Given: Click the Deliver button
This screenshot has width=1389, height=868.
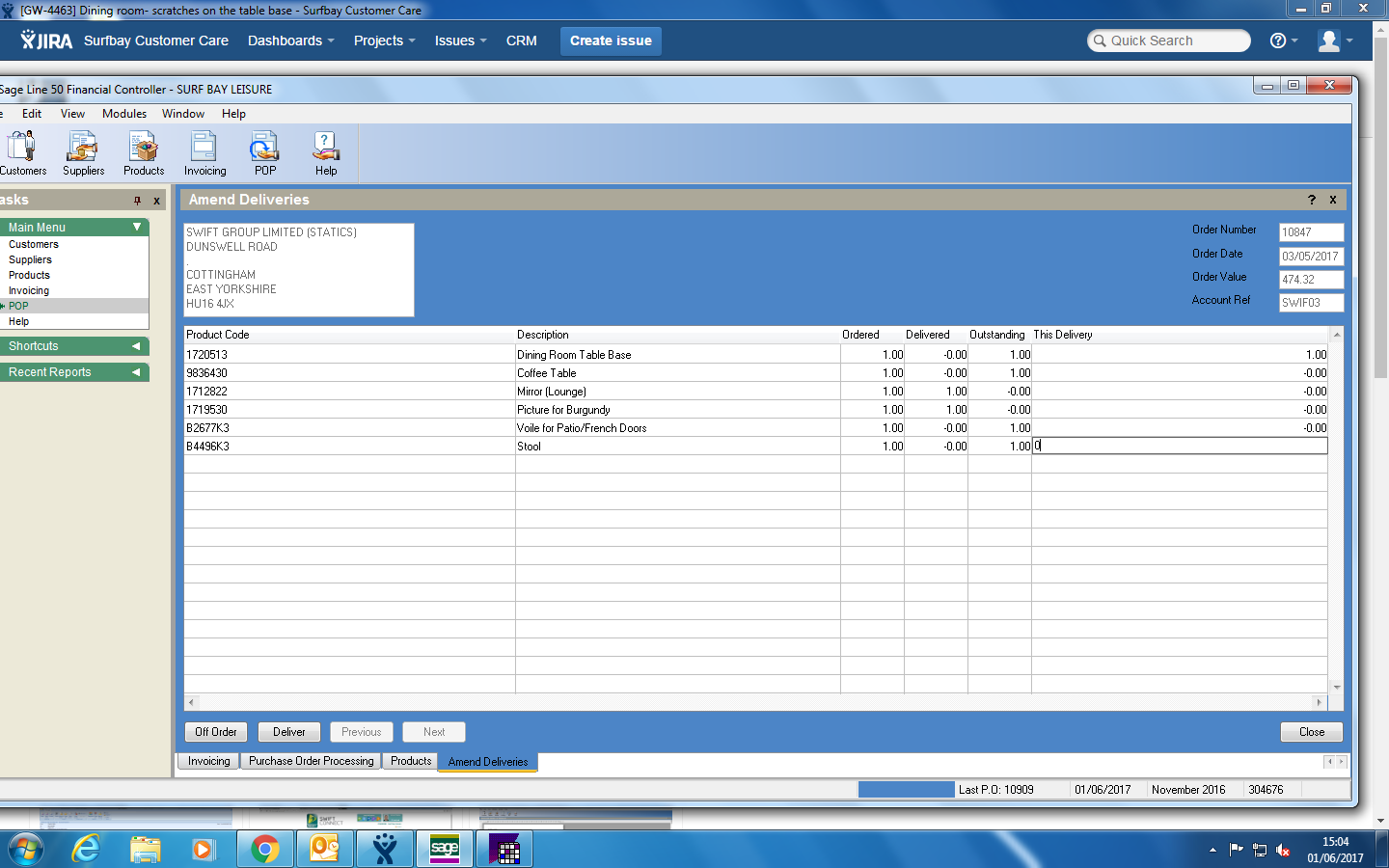Looking at the screenshot, I should point(288,732).
